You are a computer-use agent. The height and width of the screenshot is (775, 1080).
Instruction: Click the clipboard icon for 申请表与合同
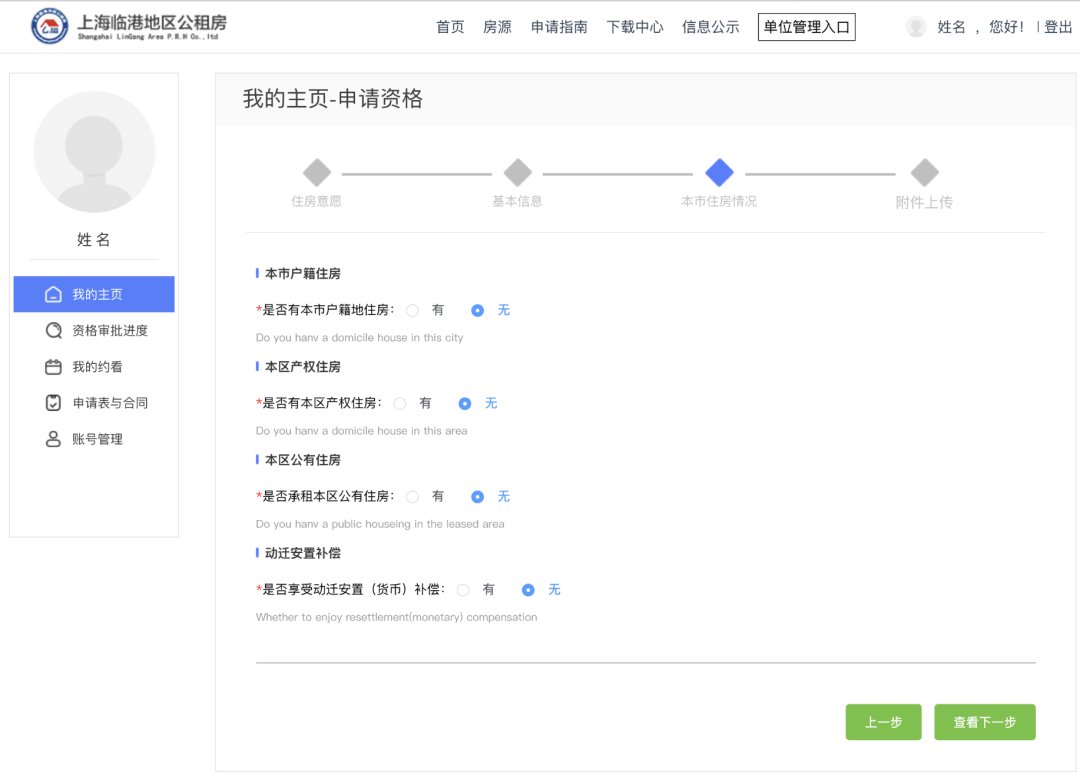coord(54,403)
